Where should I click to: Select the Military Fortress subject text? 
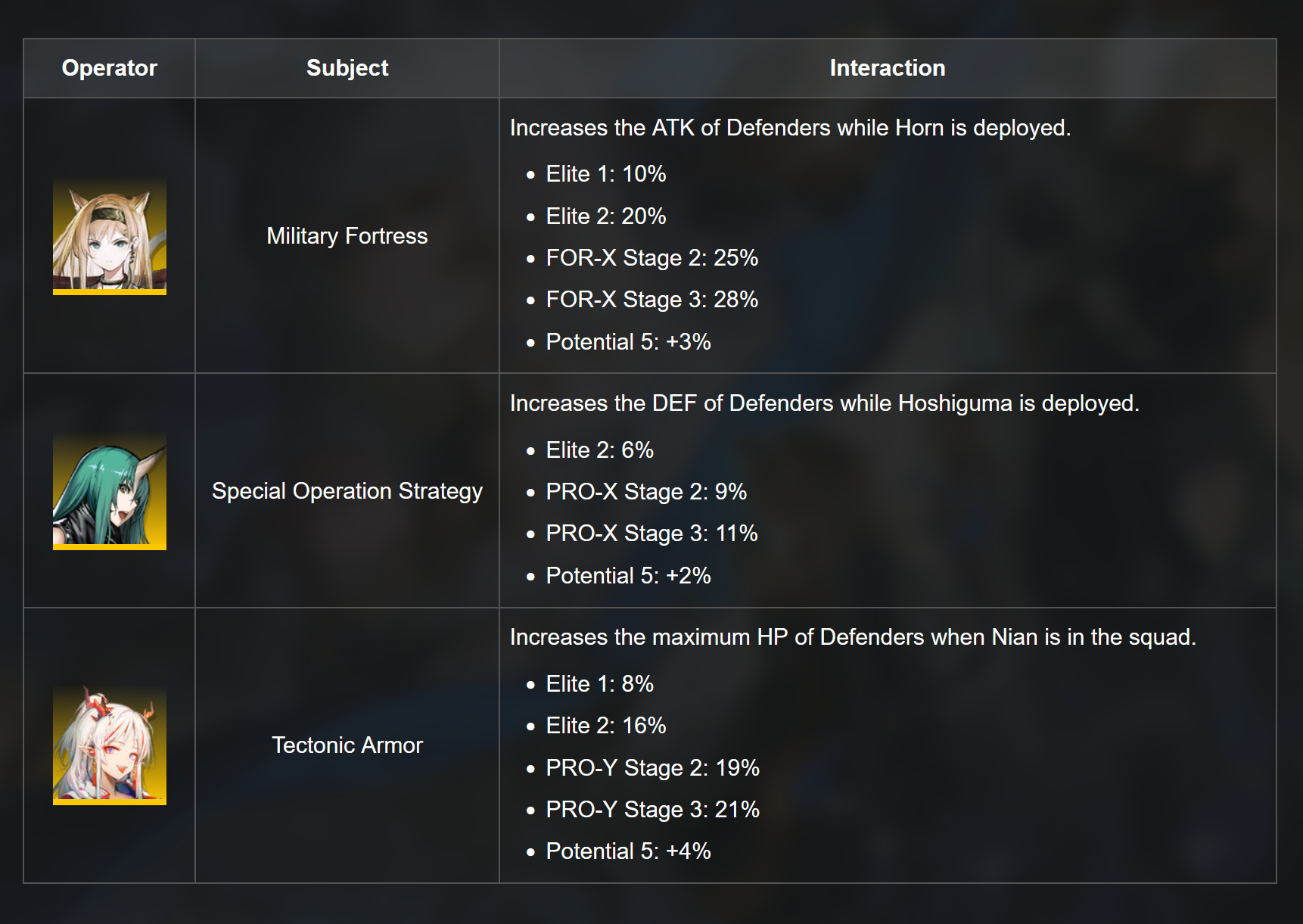(347, 236)
